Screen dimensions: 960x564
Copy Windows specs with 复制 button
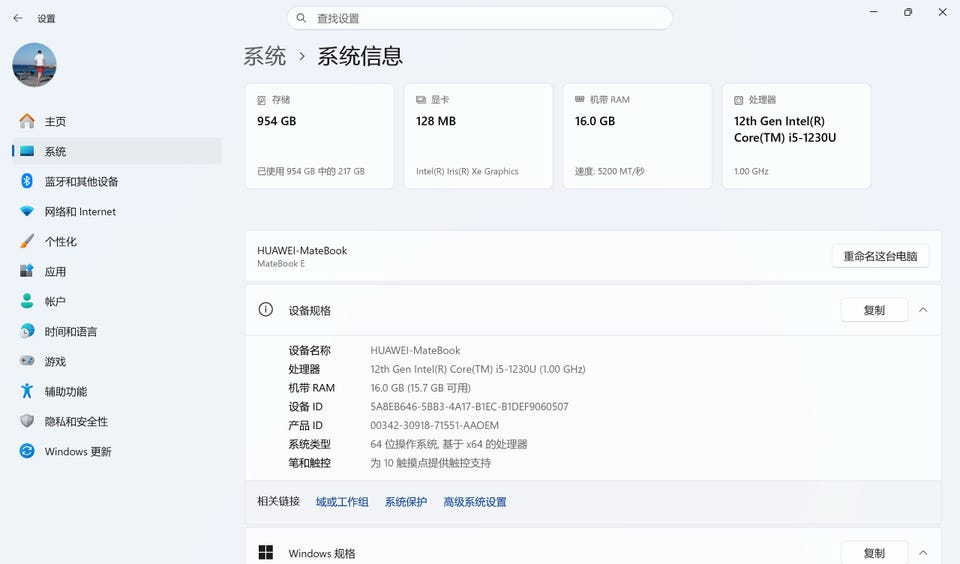point(874,552)
